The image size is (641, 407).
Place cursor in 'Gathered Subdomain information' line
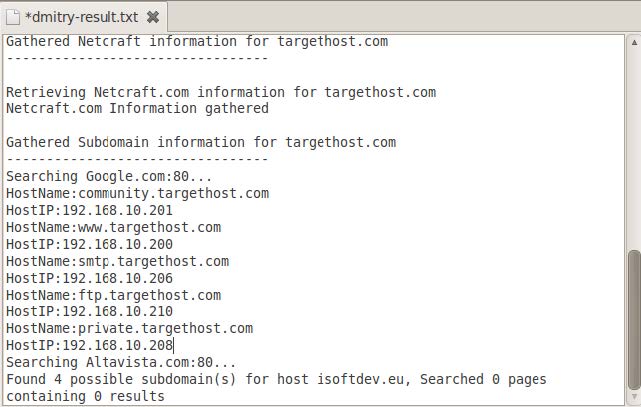coord(201,142)
